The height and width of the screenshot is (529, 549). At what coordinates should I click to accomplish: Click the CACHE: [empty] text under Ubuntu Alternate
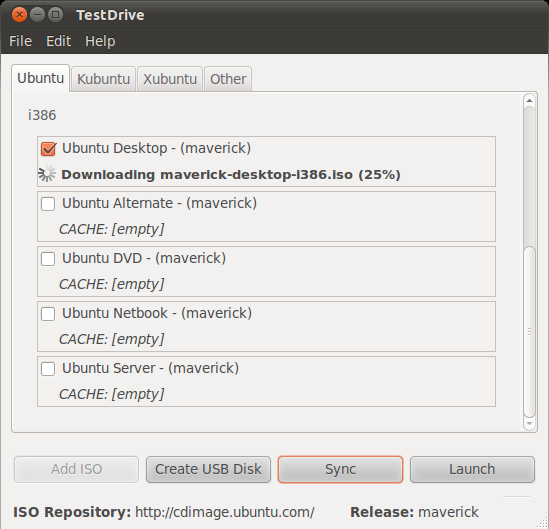(111, 229)
